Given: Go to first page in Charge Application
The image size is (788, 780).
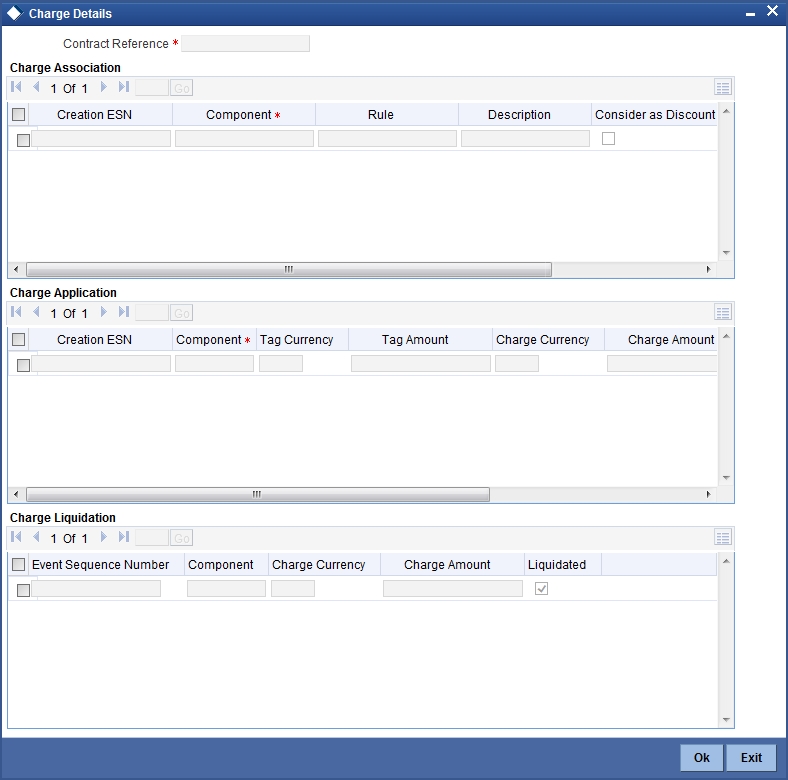Looking at the screenshot, I should pos(16,312).
